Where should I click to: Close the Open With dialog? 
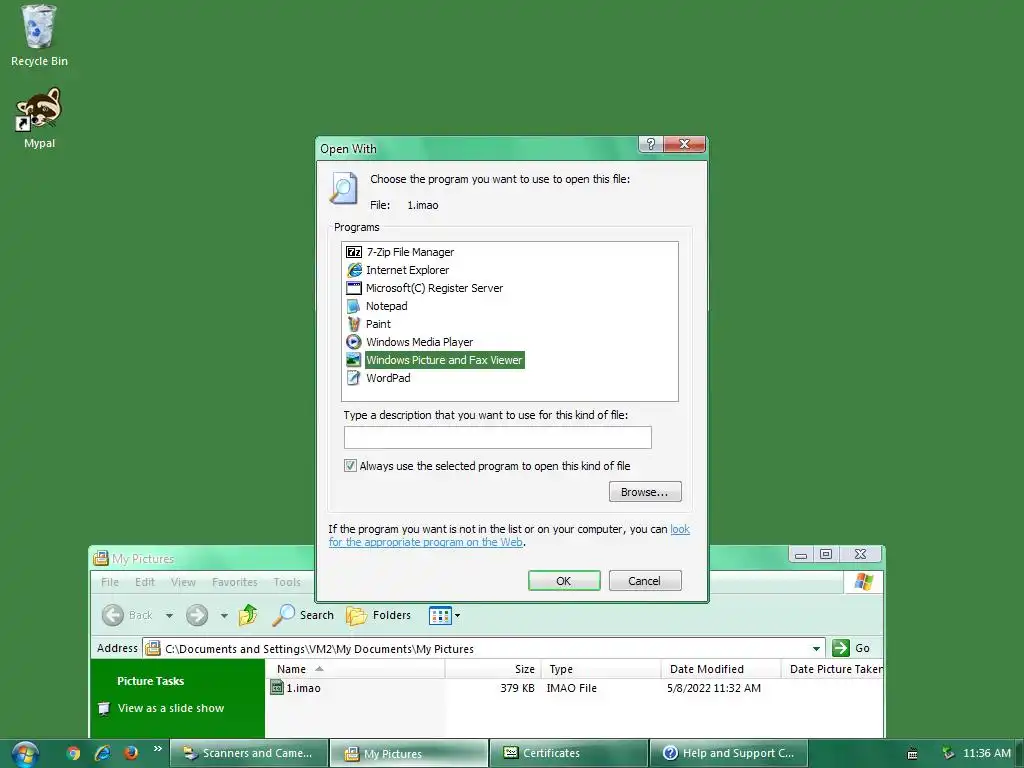coord(684,144)
